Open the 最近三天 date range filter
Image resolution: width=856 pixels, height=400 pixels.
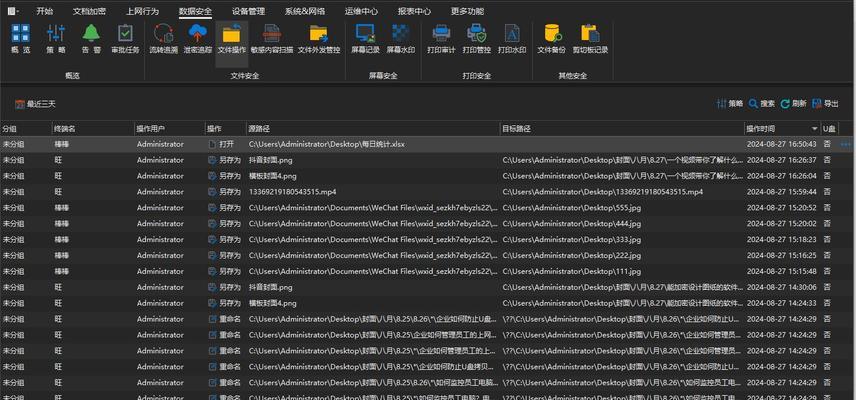(35, 104)
